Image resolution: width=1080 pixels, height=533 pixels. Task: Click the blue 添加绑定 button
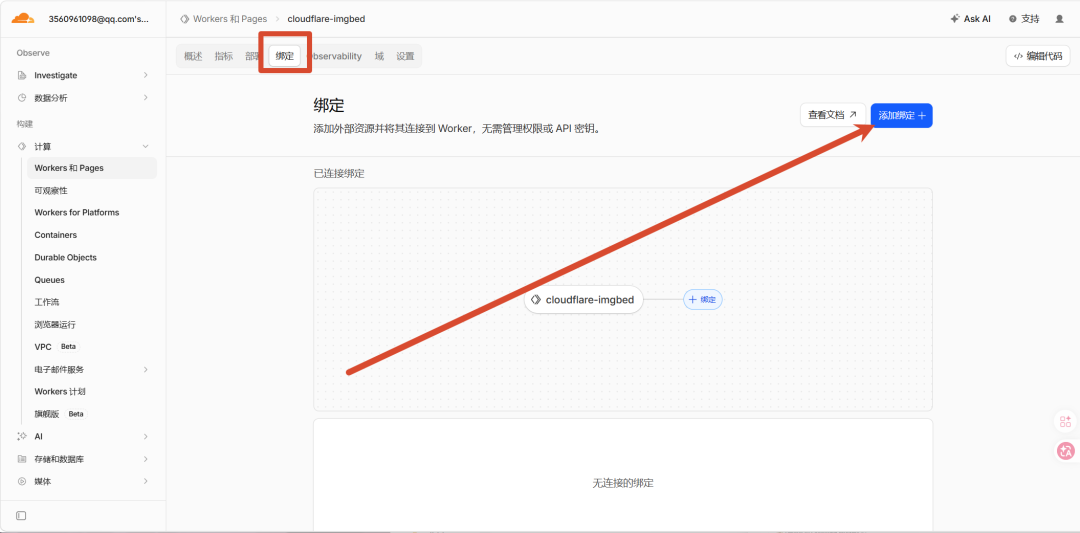coord(902,115)
